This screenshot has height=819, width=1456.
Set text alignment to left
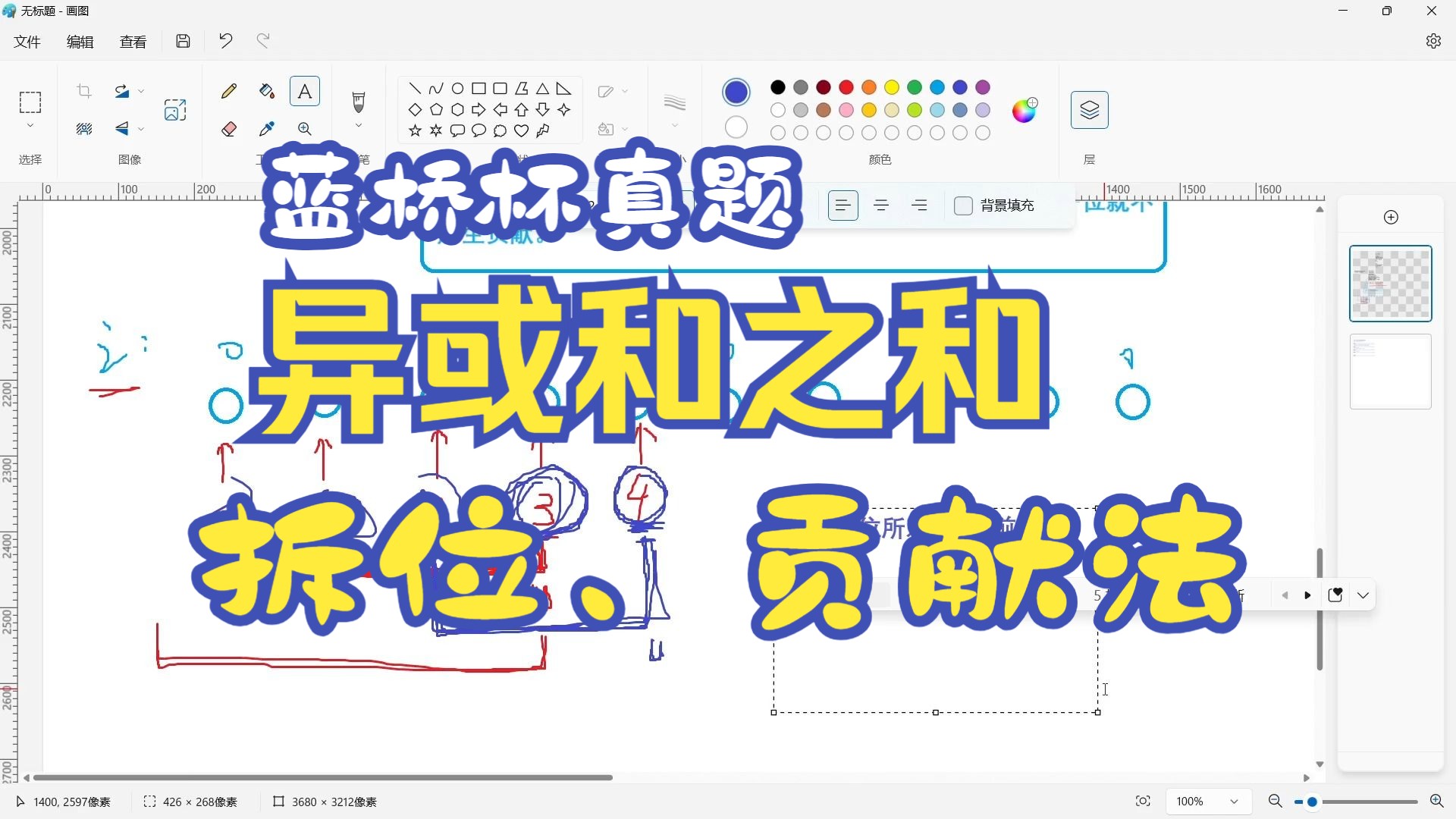[x=843, y=206]
